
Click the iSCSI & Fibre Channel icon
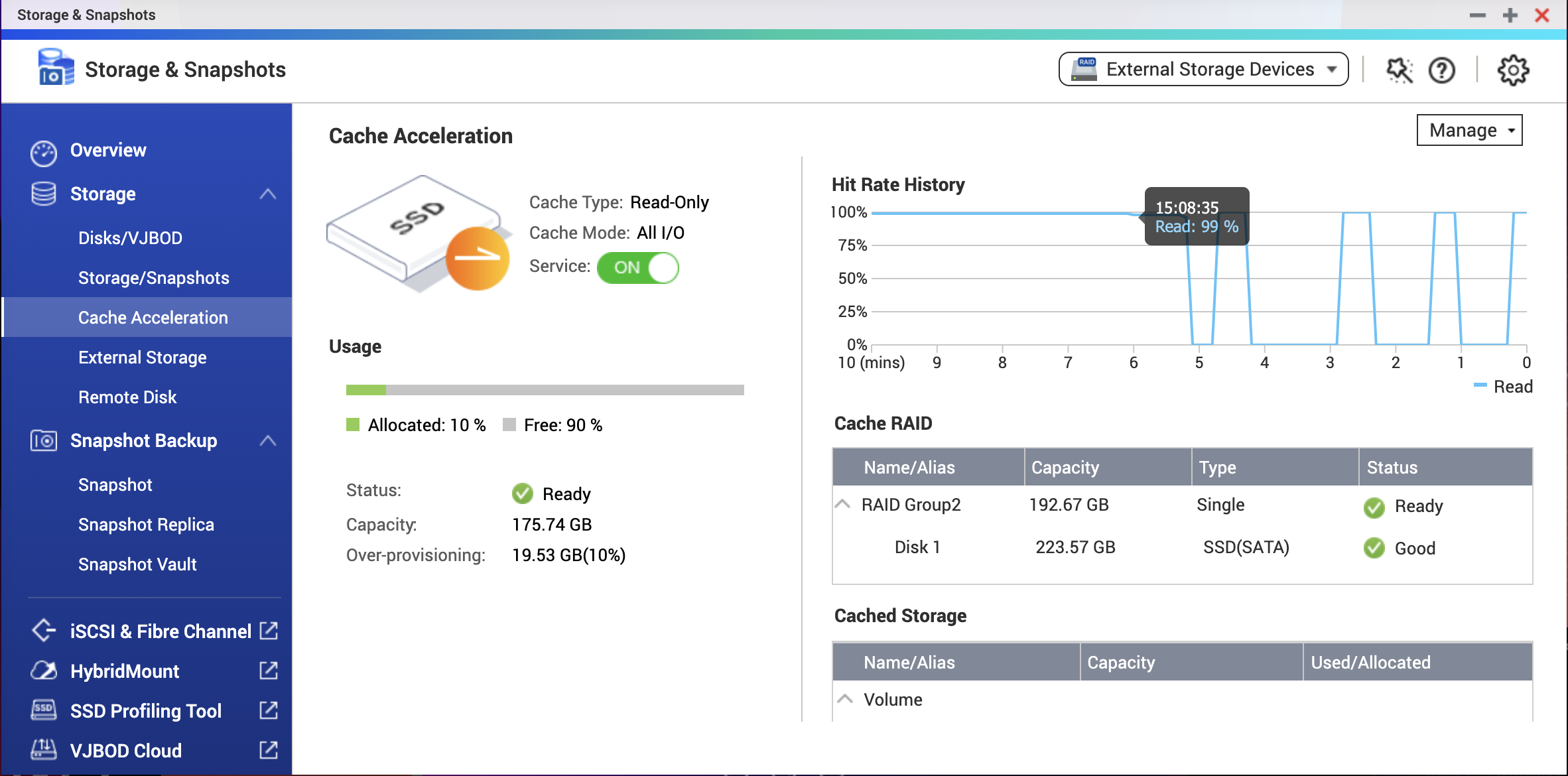click(42, 630)
